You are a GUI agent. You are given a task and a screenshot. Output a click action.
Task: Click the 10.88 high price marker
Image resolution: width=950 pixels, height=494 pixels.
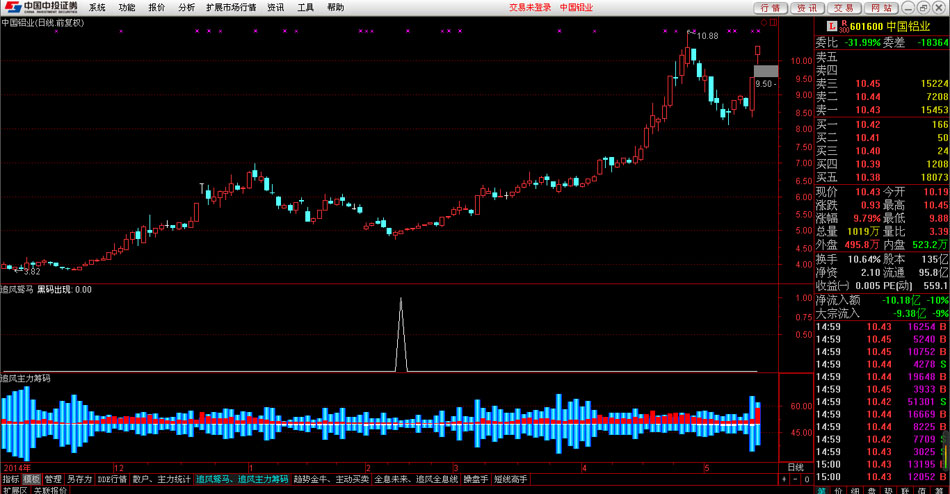707,36
